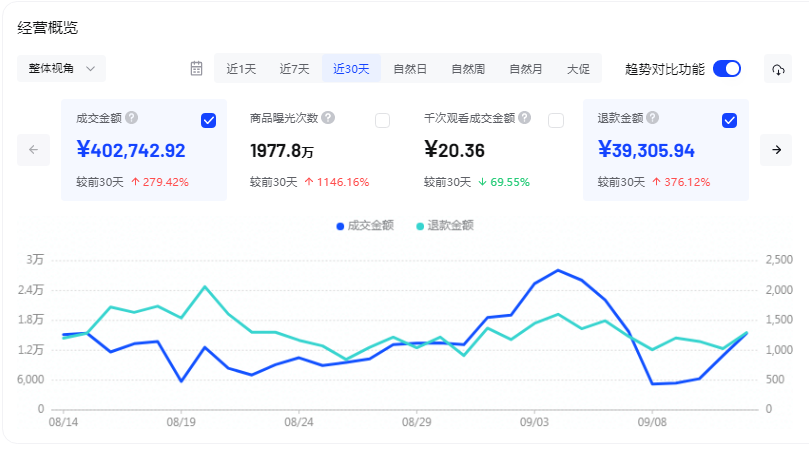The height and width of the screenshot is (451, 809).
Task: Click the 1977.8万 exposure count value
Action: pyautogui.click(x=282, y=151)
